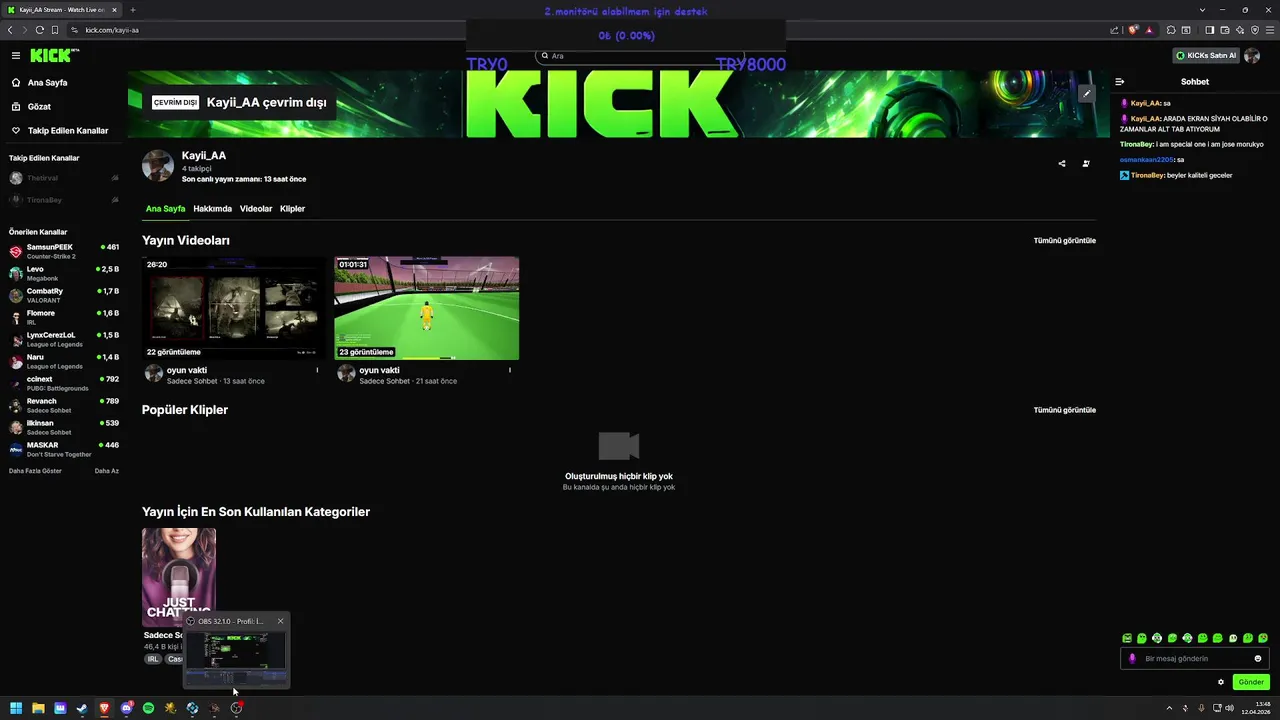The image size is (1280, 720).
Task: Collapse list with Daha Az
Action: click(107, 471)
